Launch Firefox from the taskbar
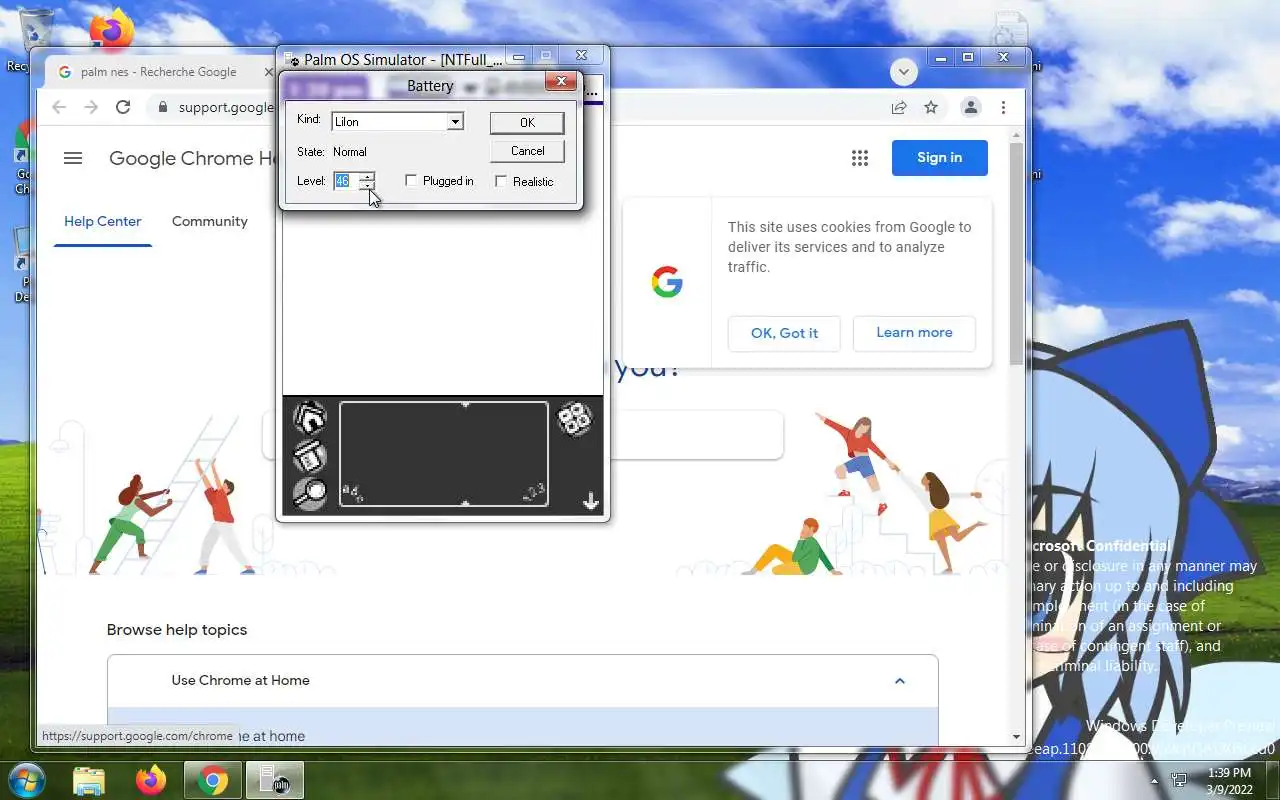Screen dimensions: 1280x800 click(x=151, y=780)
